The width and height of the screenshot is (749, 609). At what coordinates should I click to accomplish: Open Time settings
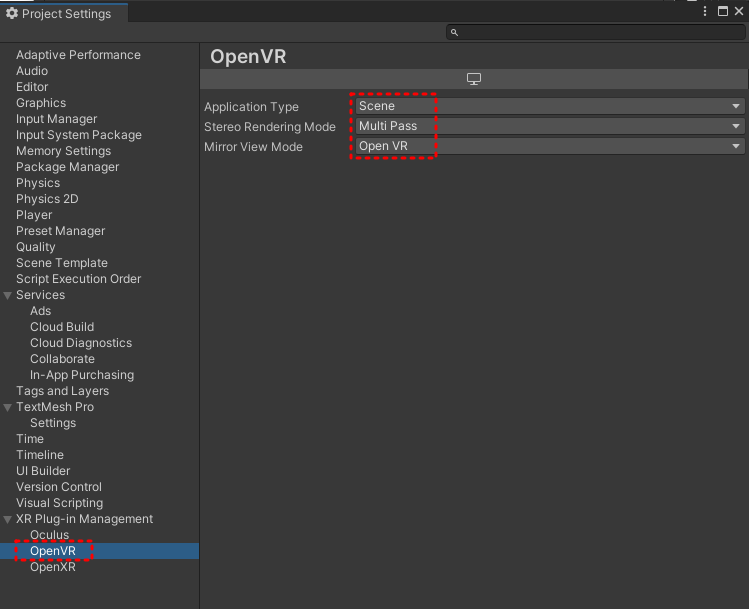point(30,439)
